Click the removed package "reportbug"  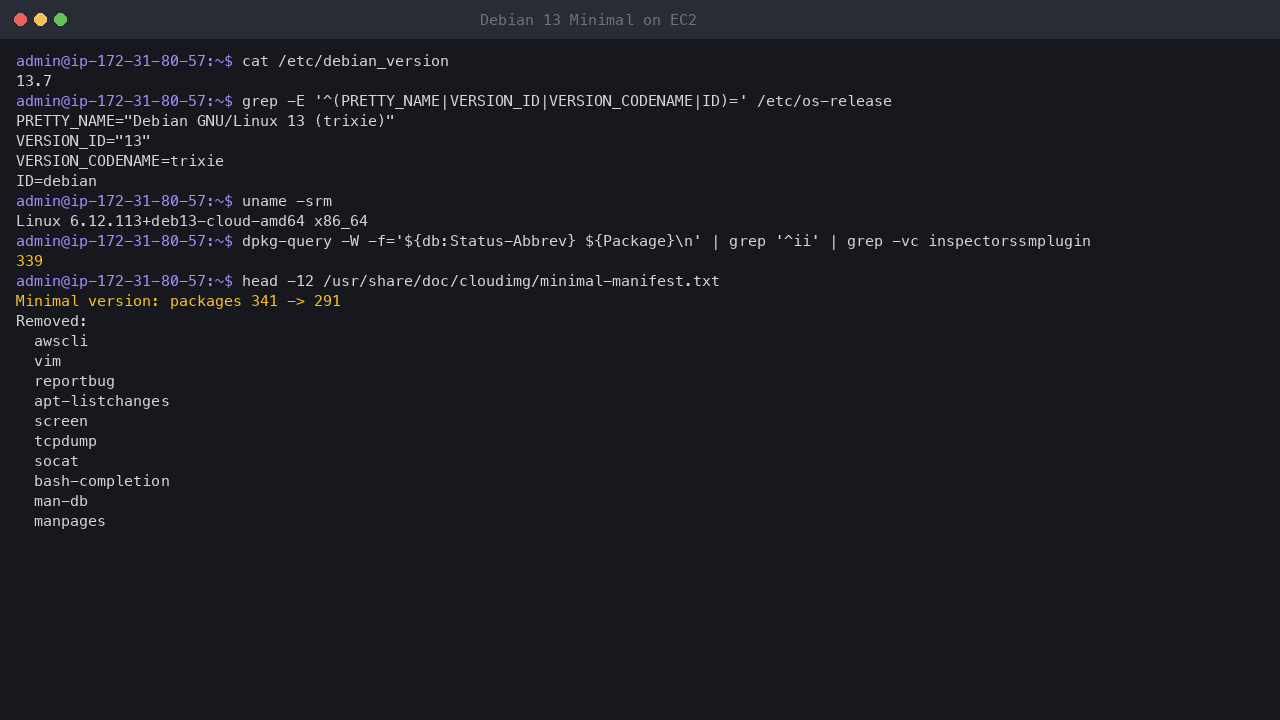[x=74, y=381]
